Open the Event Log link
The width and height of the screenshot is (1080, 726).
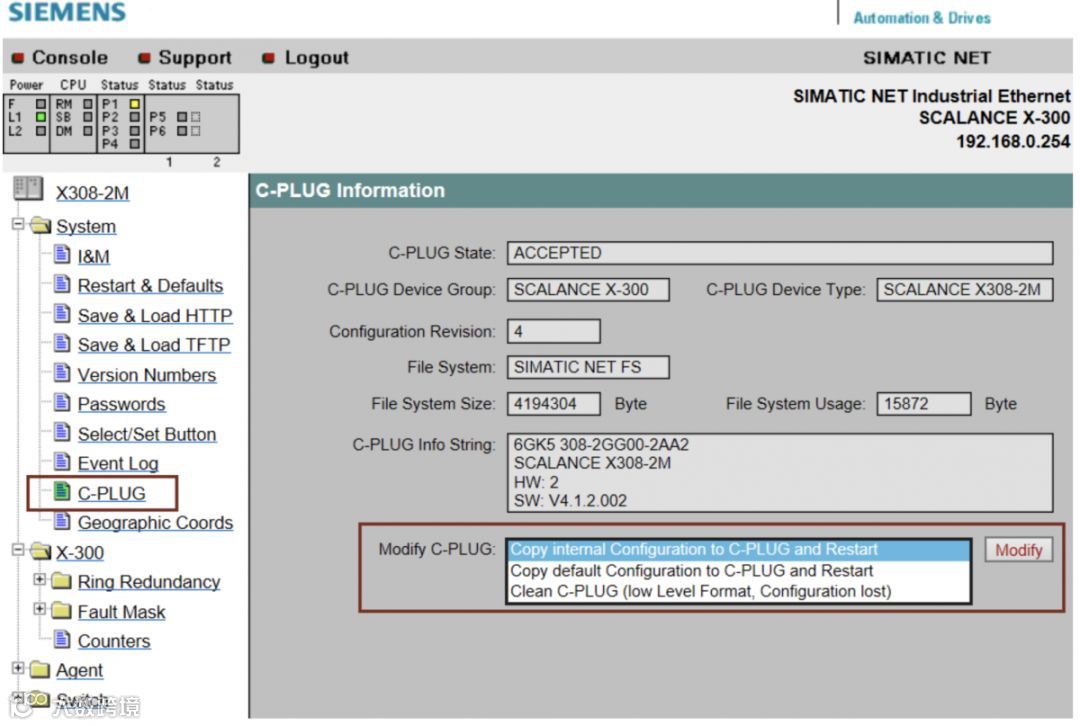pos(118,463)
